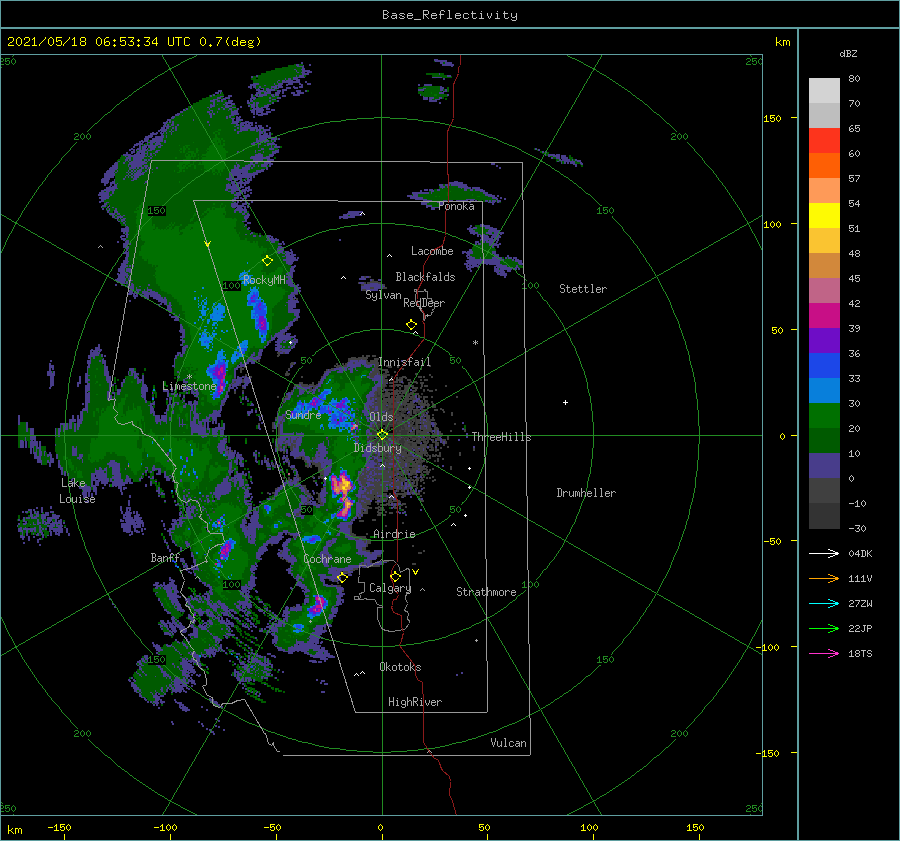The width and height of the screenshot is (900, 841).
Task: Click the Lake Louise label
Action: pos(77,491)
